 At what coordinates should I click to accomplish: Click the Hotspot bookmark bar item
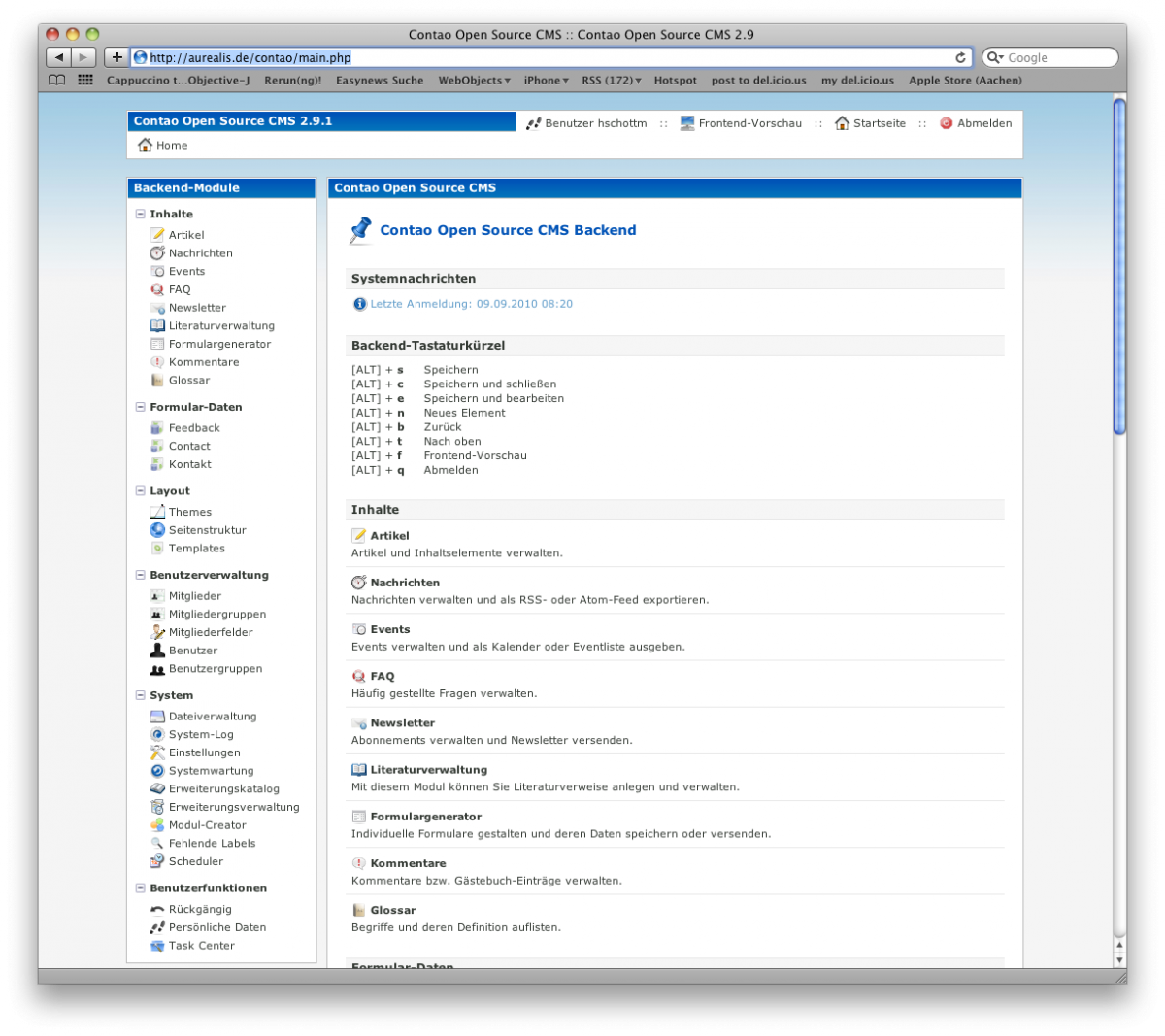(x=675, y=81)
